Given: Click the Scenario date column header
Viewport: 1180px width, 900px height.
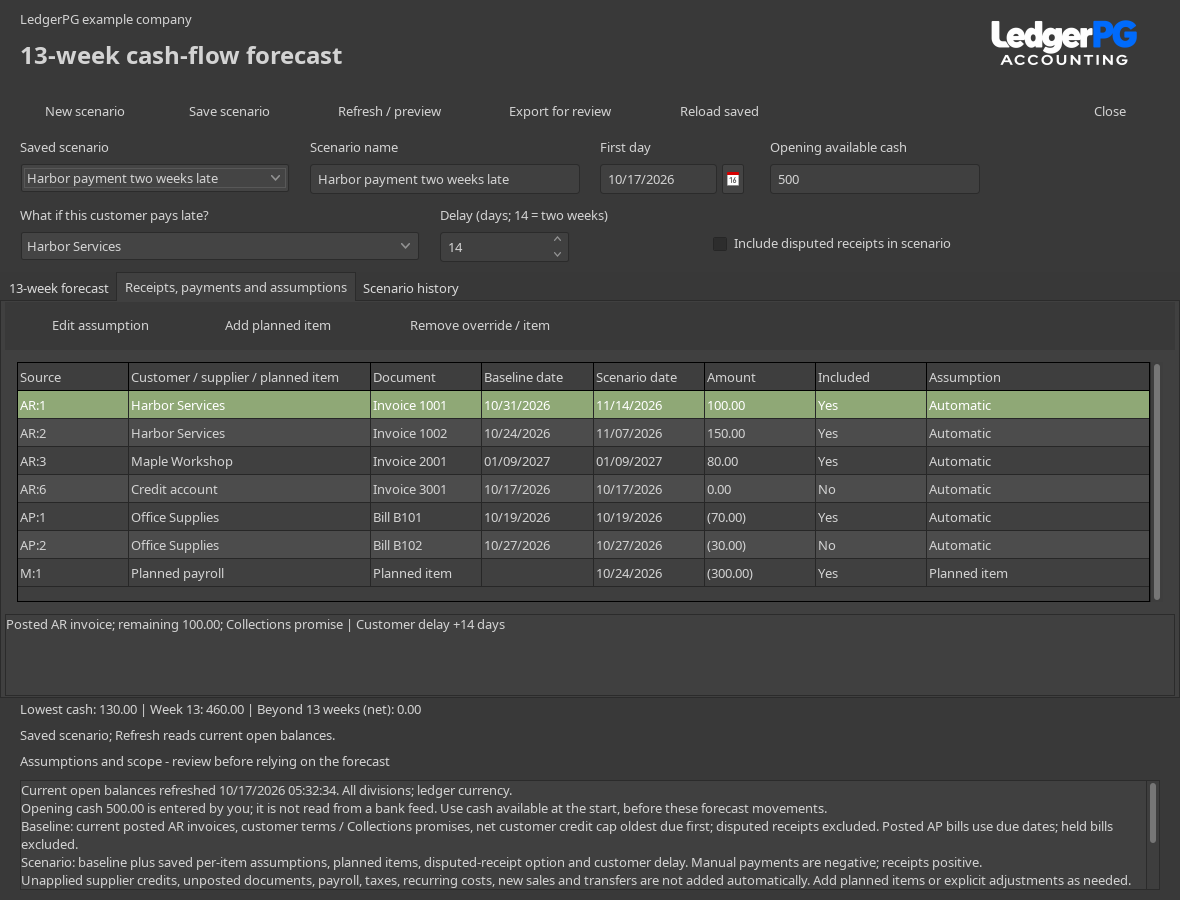Looking at the screenshot, I should coord(649,377).
